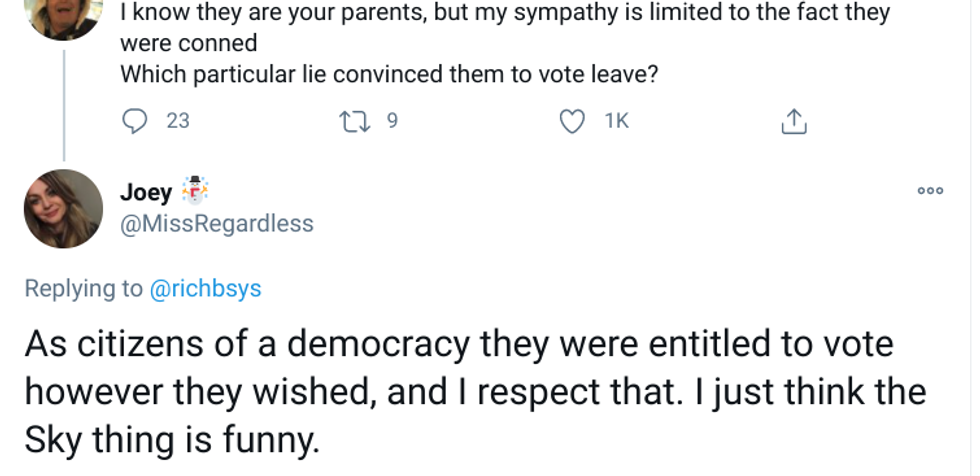The width and height of the screenshot is (980, 476).
Task: Click the 1K likes count
Action: [x=617, y=121]
